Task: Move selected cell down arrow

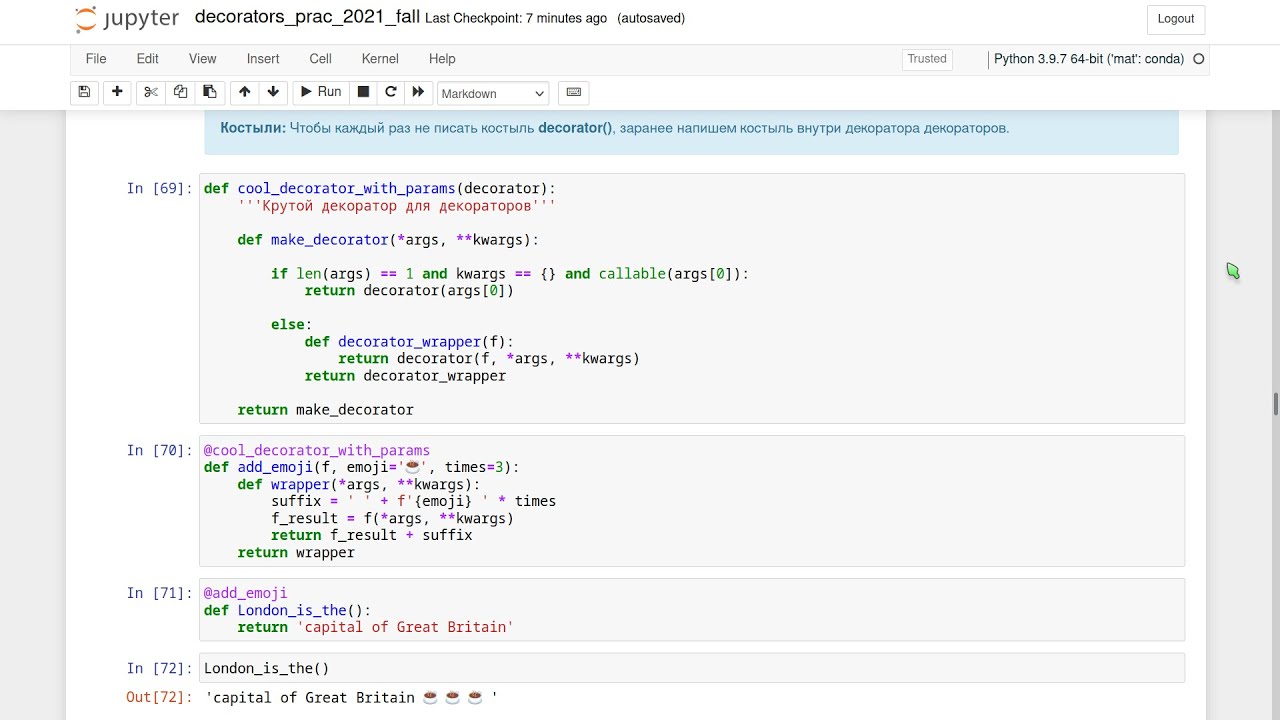Action: pos(272,92)
